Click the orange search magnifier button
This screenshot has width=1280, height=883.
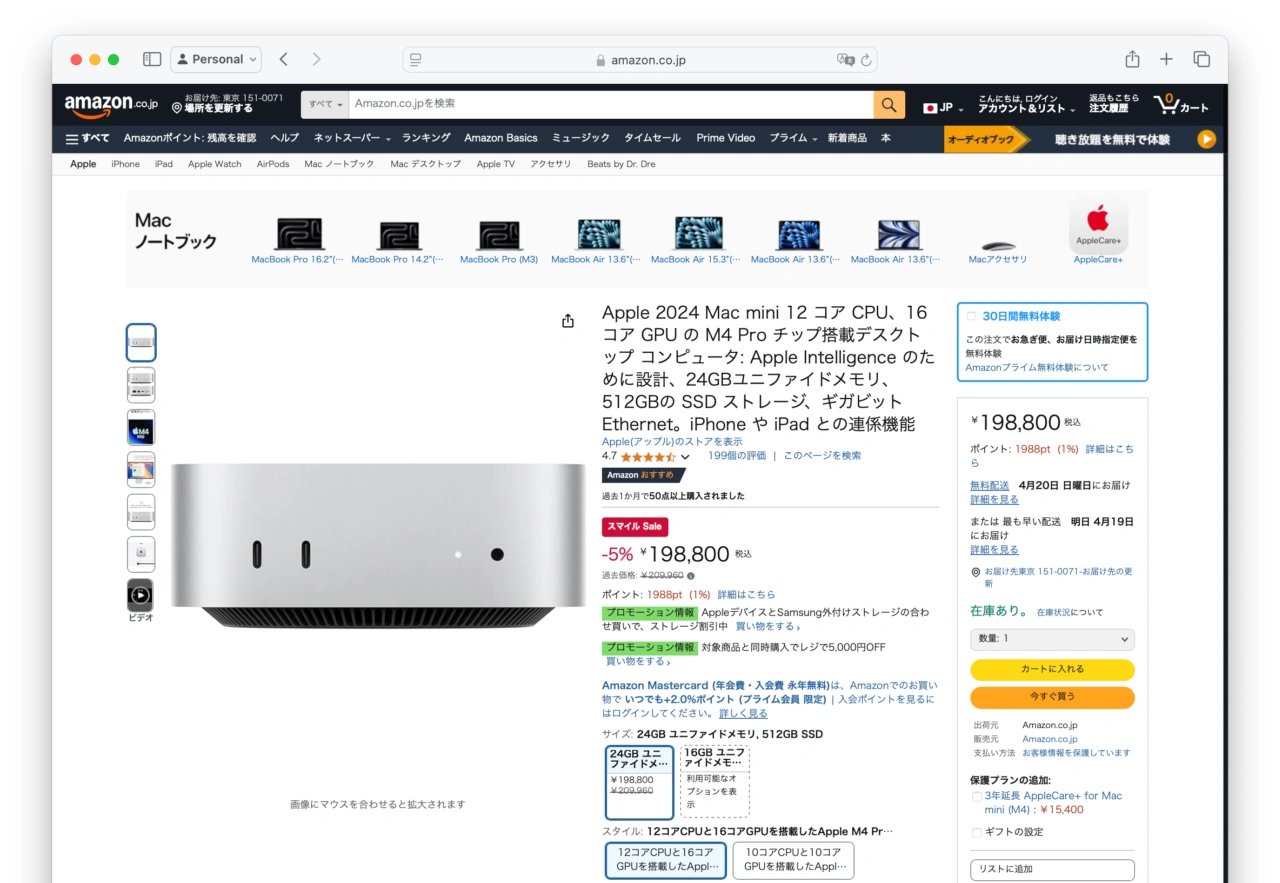(889, 104)
